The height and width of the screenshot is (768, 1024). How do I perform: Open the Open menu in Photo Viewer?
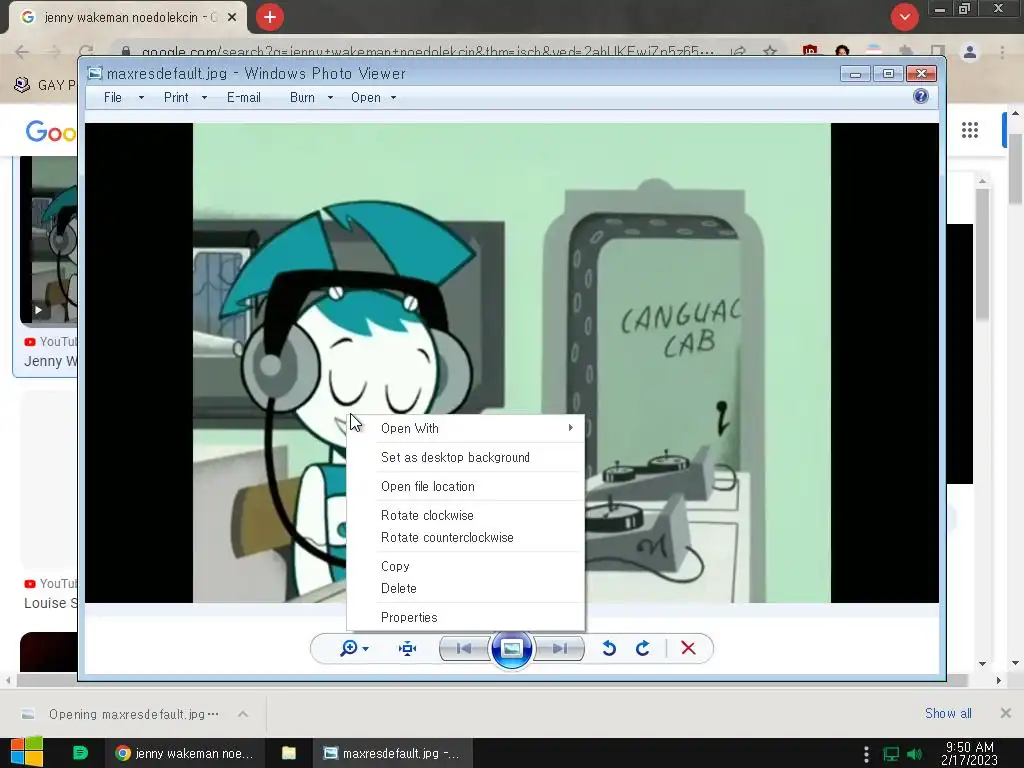366,97
